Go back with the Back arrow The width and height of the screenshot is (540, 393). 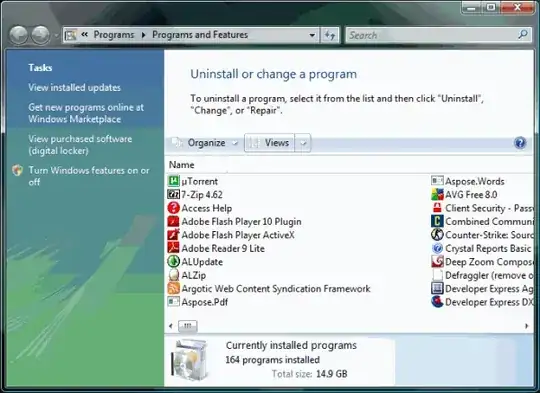pyautogui.click(x=18, y=35)
